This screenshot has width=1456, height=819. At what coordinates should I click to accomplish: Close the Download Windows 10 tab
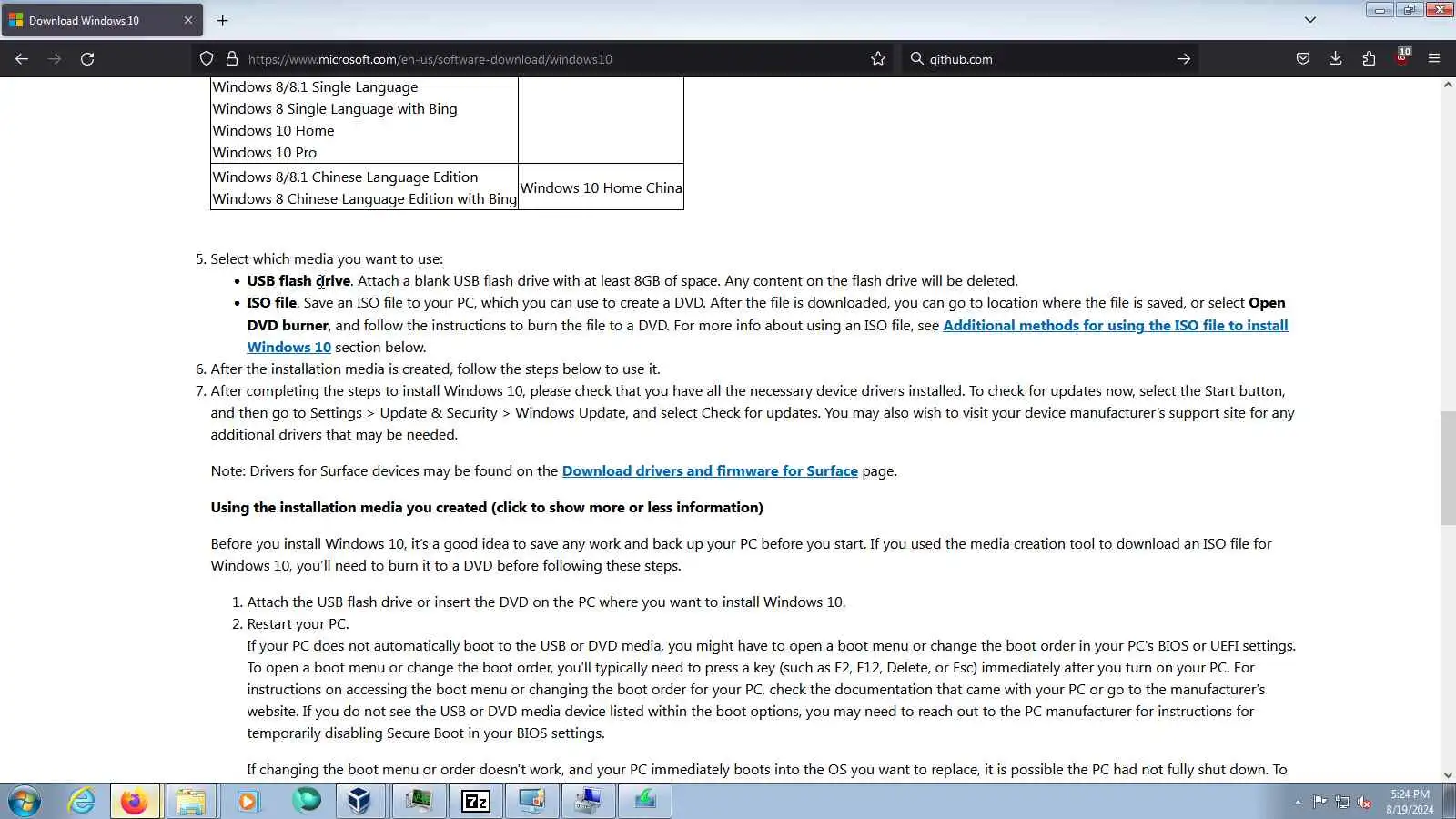click(188, 20)
